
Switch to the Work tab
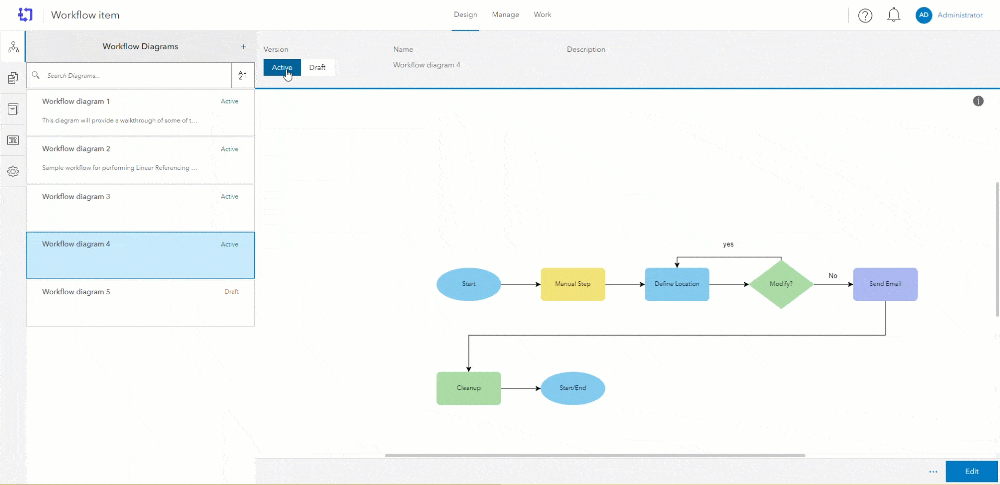(x=542, y=15)
